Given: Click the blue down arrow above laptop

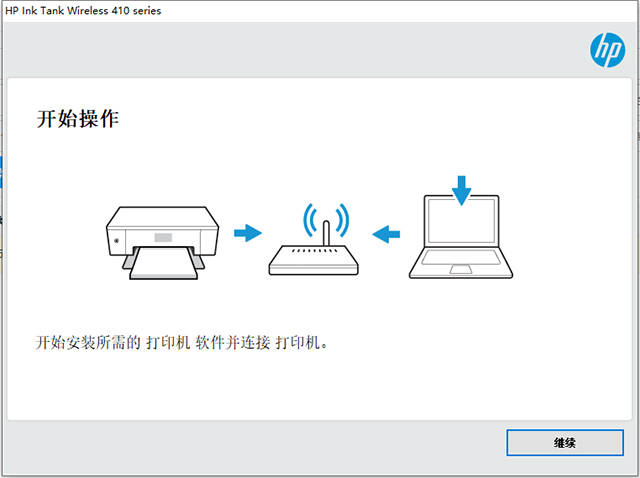Looking at the screenshot, I should click(x=462, y=191).
